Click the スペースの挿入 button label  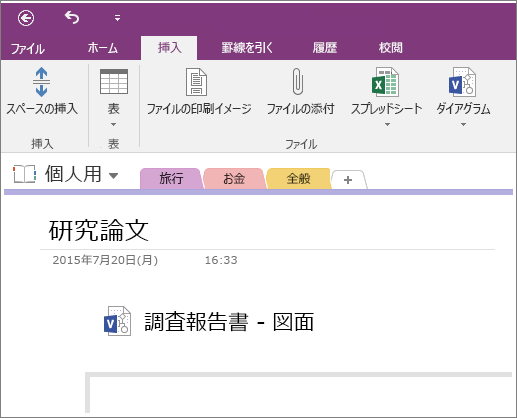(42, 109)
